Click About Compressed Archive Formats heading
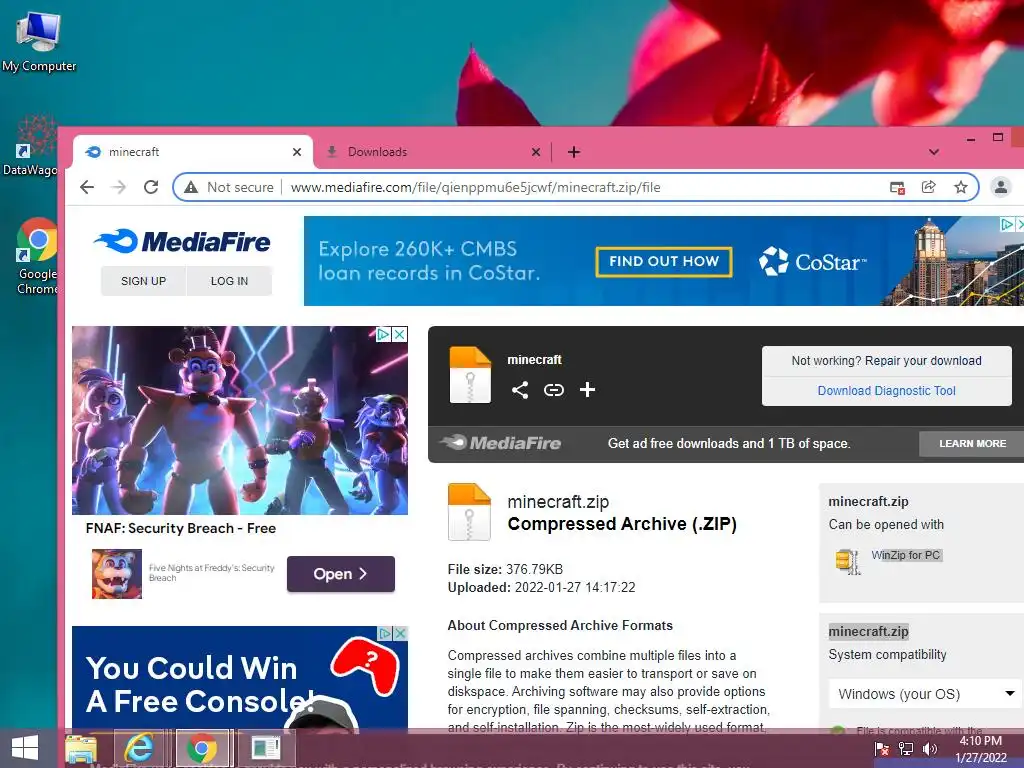 560,625
